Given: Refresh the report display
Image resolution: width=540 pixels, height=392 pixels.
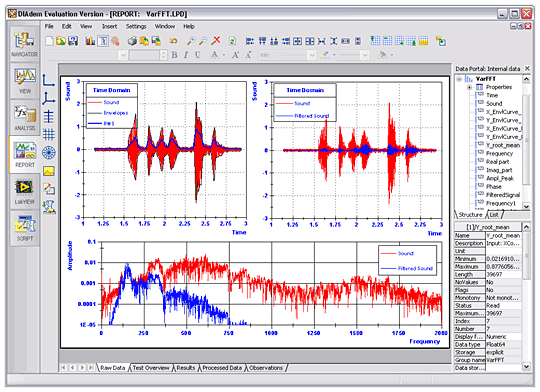Looking at the screenshot, I should coord(232,41).
